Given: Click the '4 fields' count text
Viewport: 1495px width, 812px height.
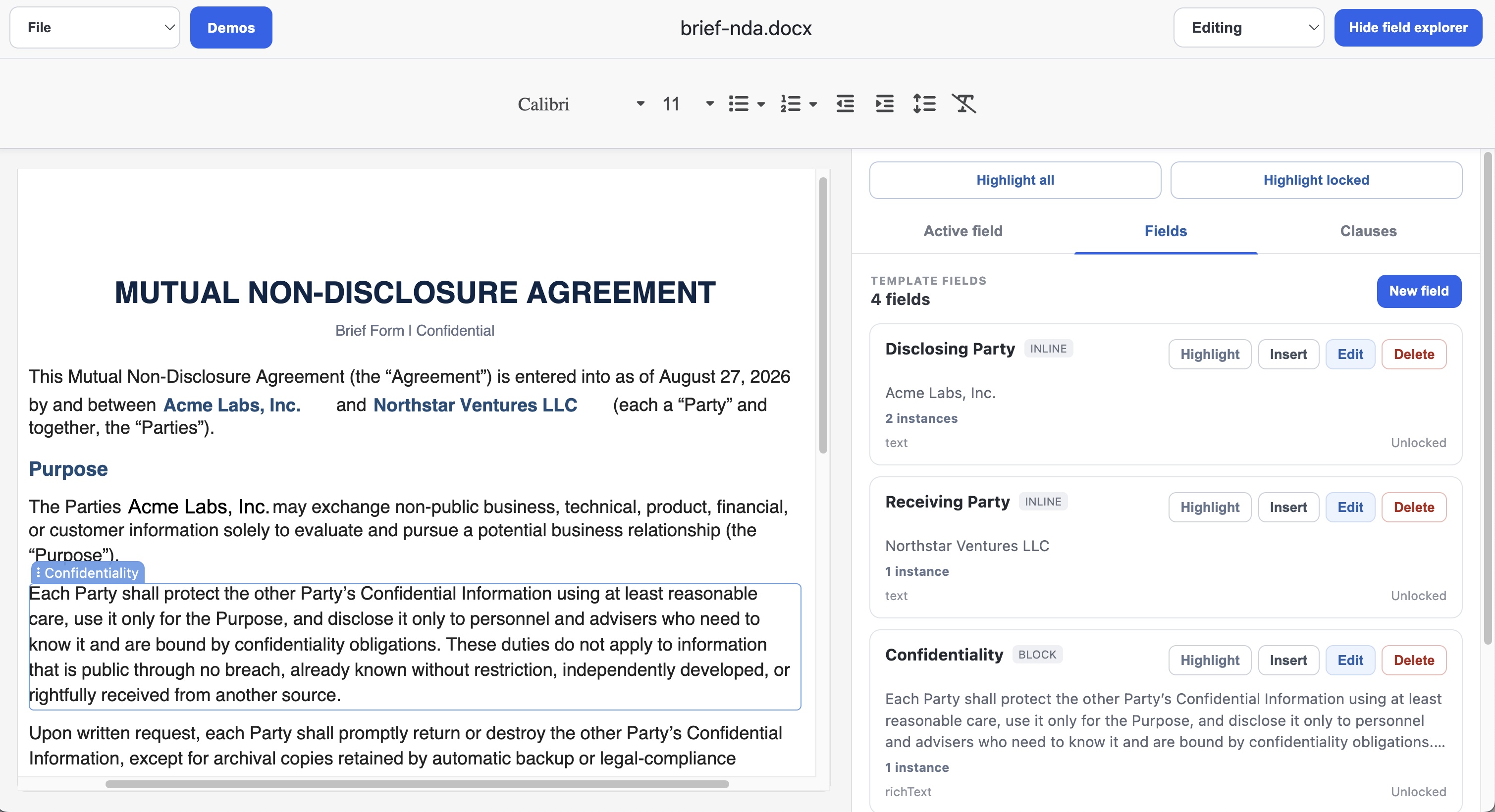Looking at the screenshot, I should (900, 299).
